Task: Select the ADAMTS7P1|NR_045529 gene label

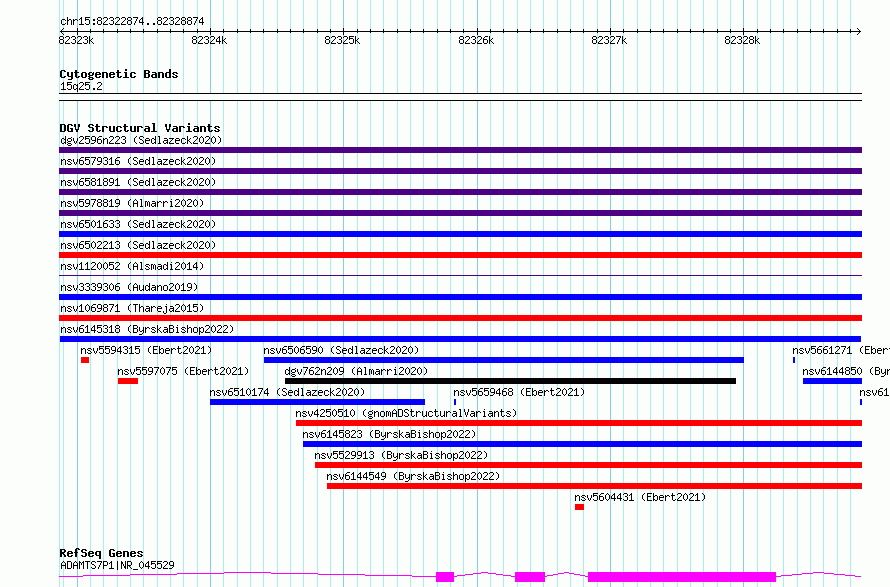Action: pos(117,565)
